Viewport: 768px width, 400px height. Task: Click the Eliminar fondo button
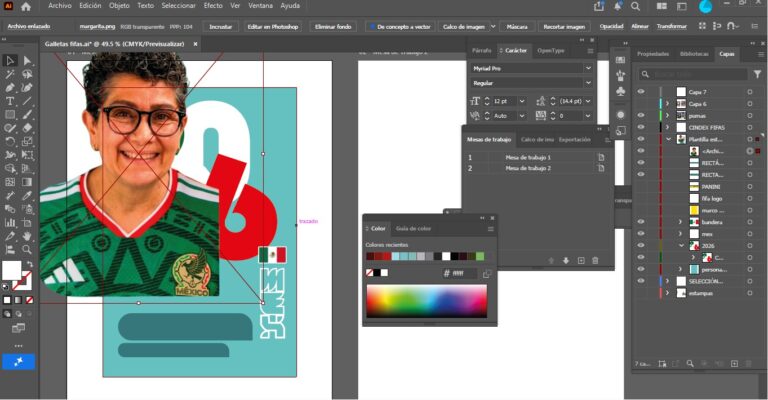pyautogui.click(x=333, y=26)
